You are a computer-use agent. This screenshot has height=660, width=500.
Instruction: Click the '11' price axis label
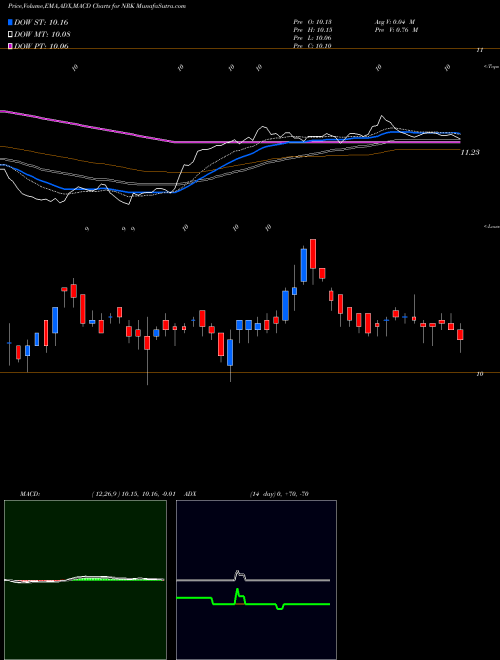click(479, 50)
